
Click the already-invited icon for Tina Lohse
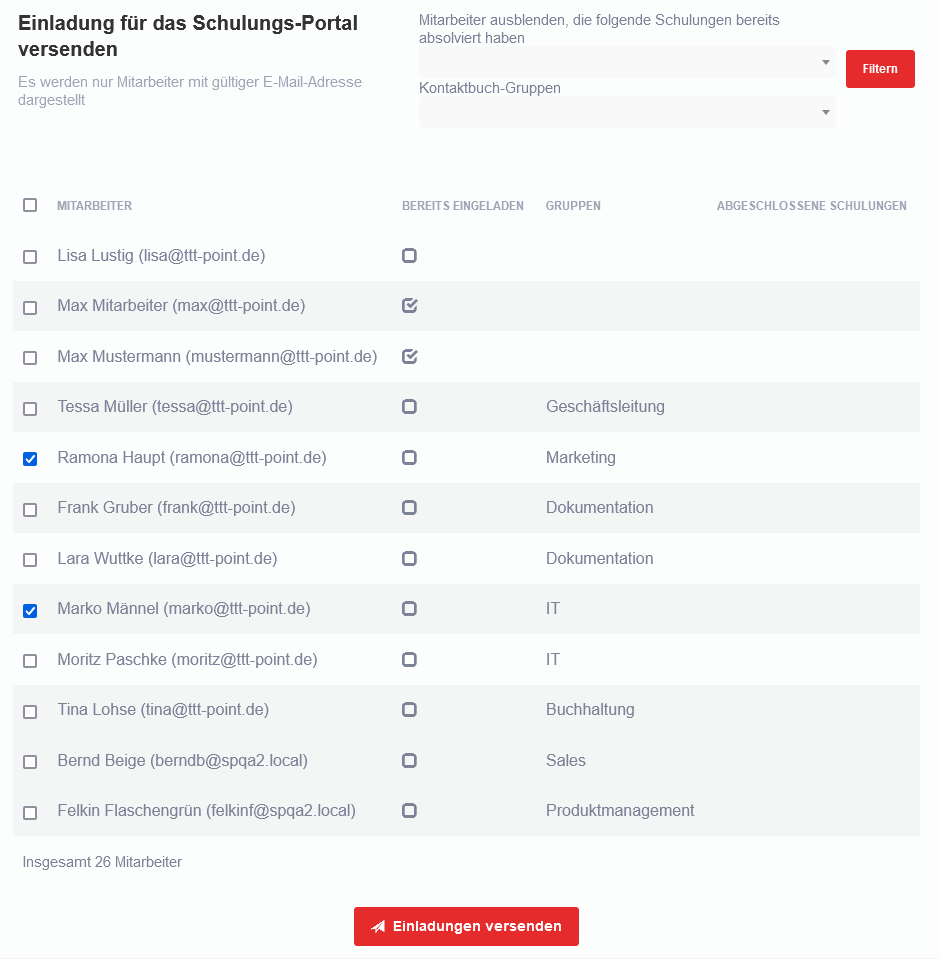click(409, 710)
